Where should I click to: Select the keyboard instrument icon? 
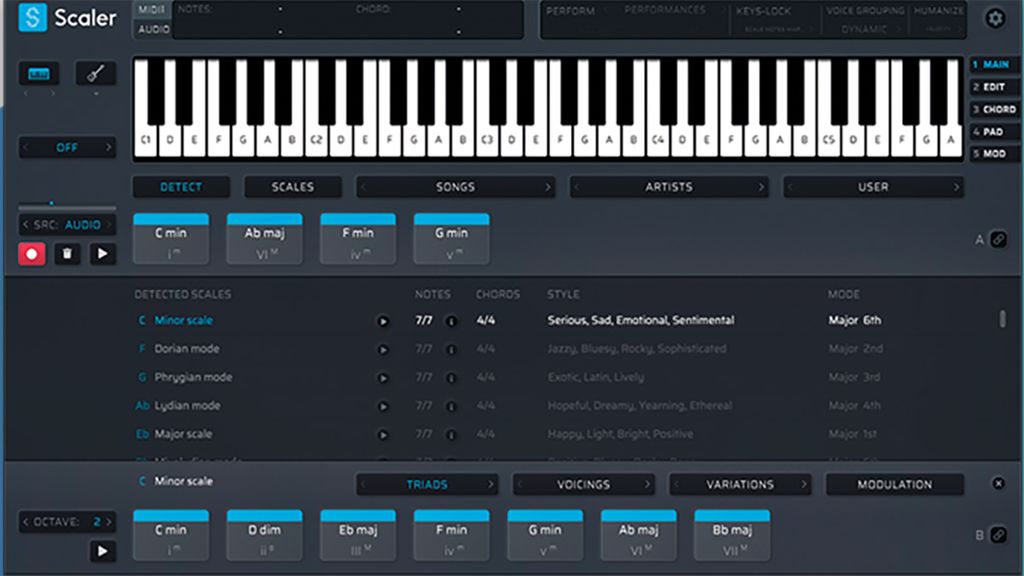tap(38, 73)
